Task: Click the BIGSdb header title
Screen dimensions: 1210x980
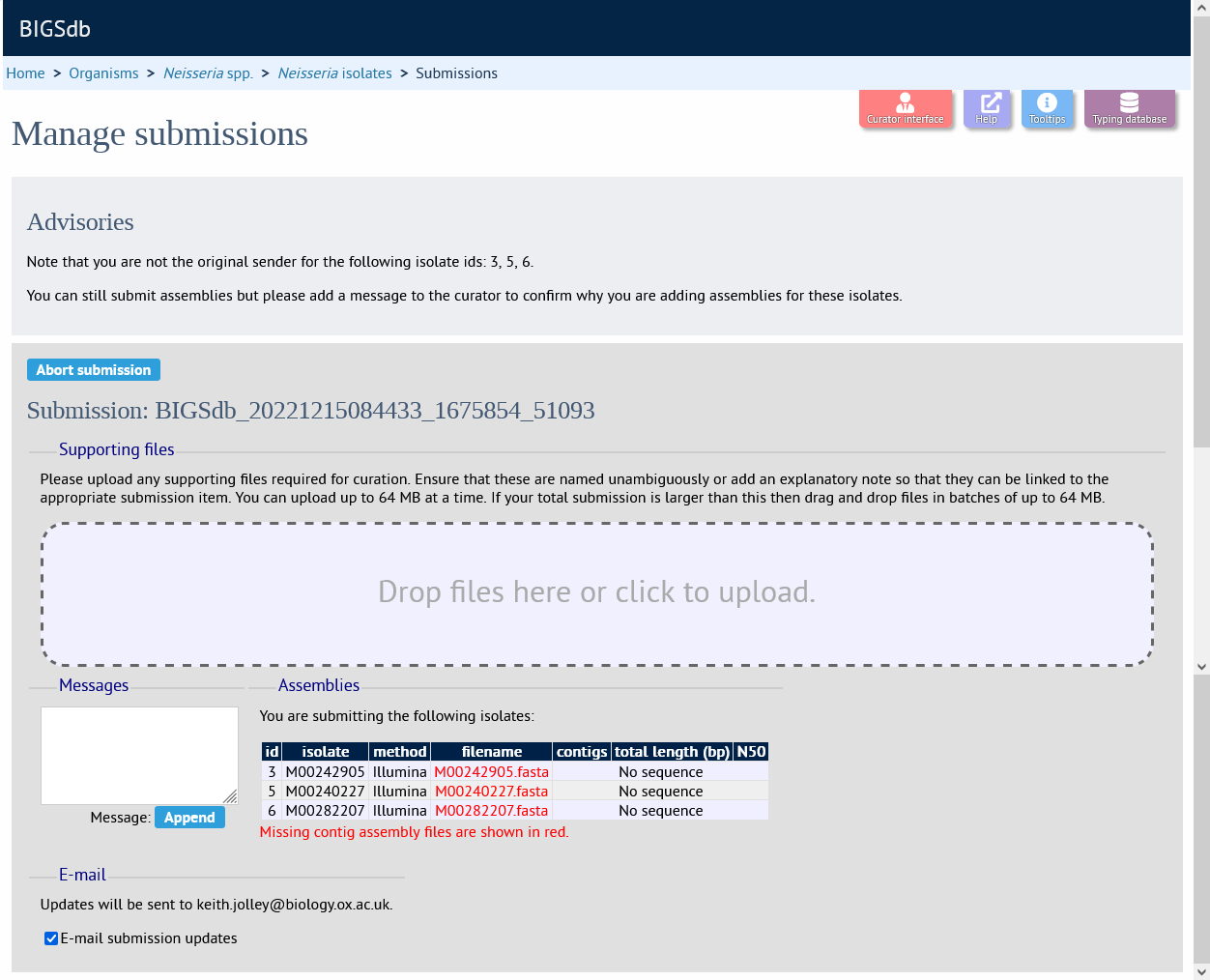Action: pyautogui.click(x=55, y=29)
